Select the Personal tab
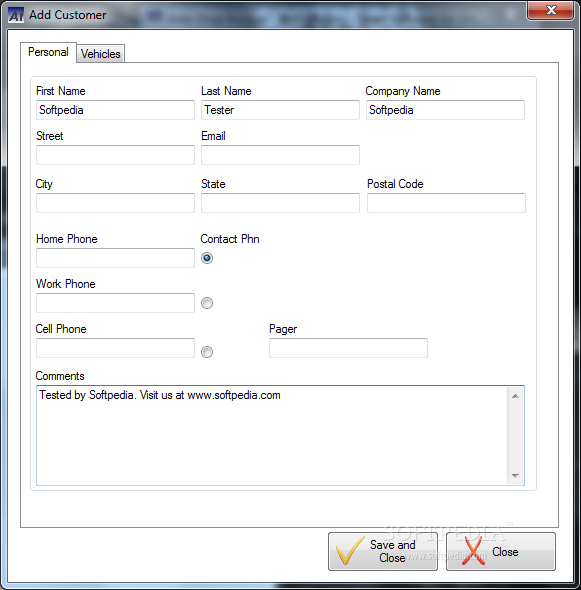This screenshot has height=590, width=581. [x=48, y=52]
